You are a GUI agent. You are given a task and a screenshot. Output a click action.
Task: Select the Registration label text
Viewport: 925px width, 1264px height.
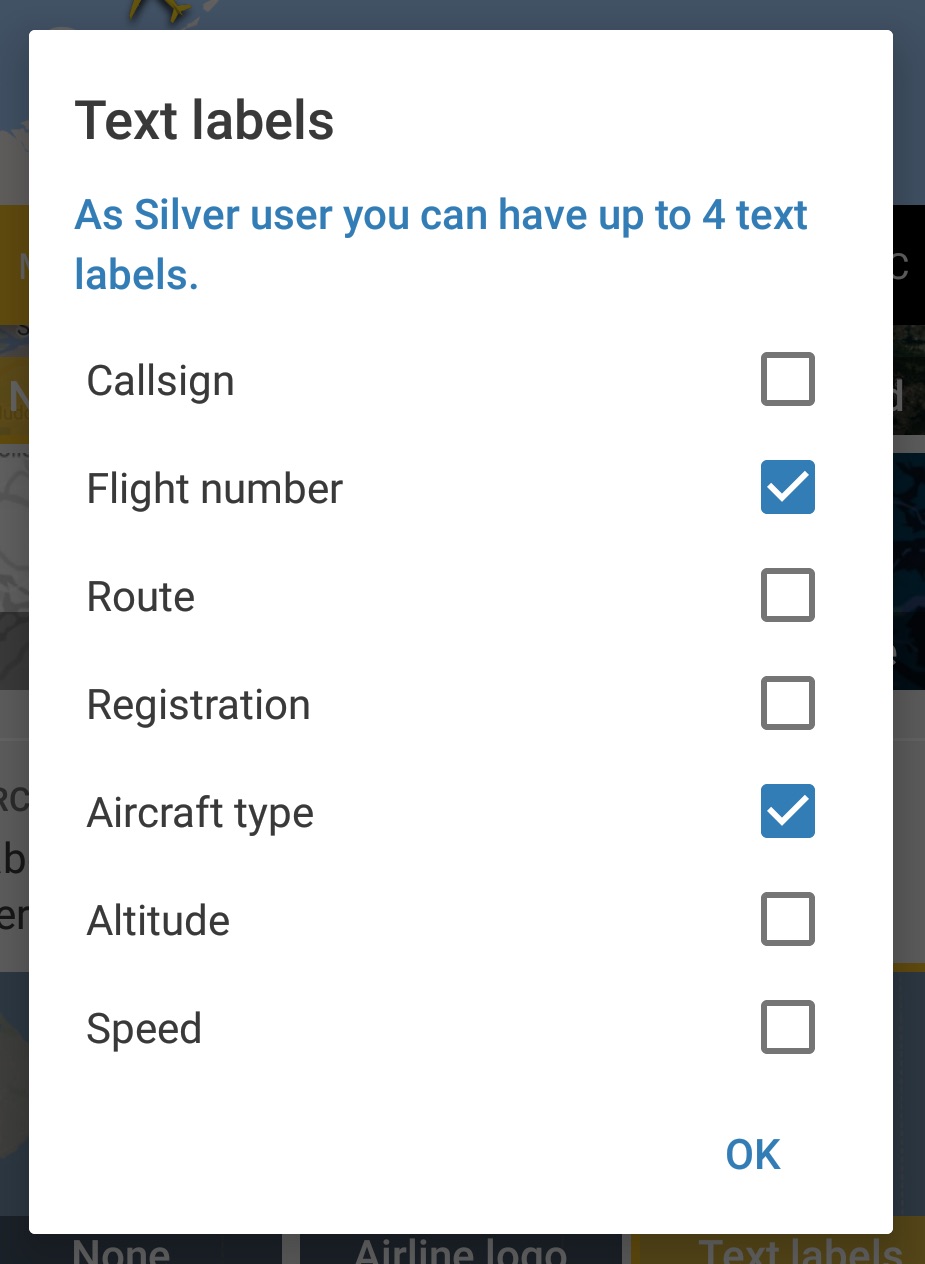click(x=199, y=705)
